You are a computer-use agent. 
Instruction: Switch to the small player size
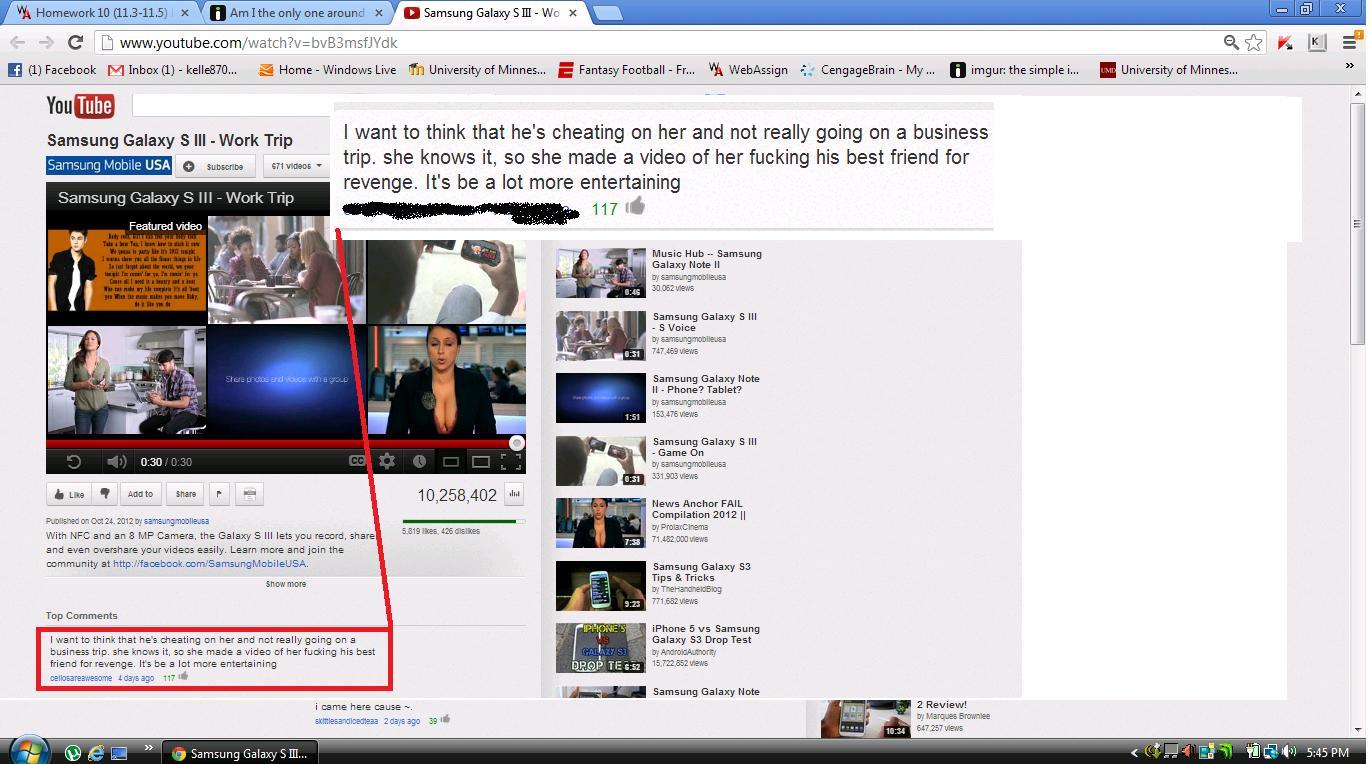click(451, 461)
